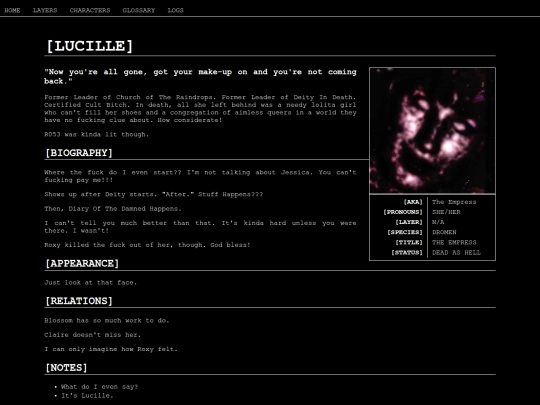
Task: Click the 'N/A' layer value
Action: tap(438, 222)
